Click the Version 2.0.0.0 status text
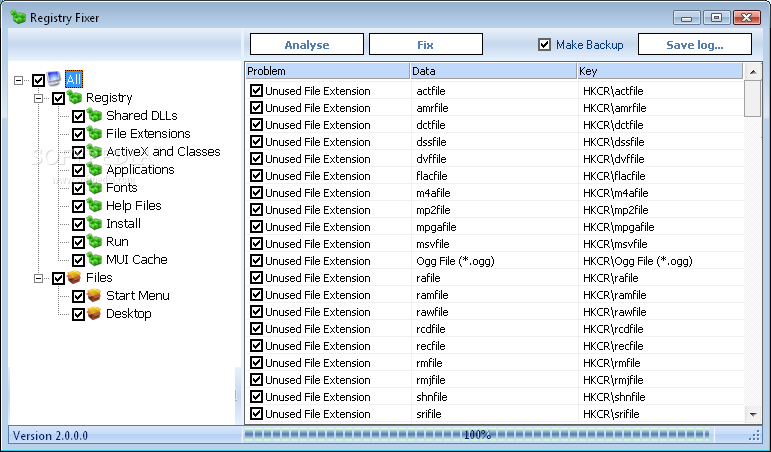Viewport: 771px width, 452px height. coord(50,436)
